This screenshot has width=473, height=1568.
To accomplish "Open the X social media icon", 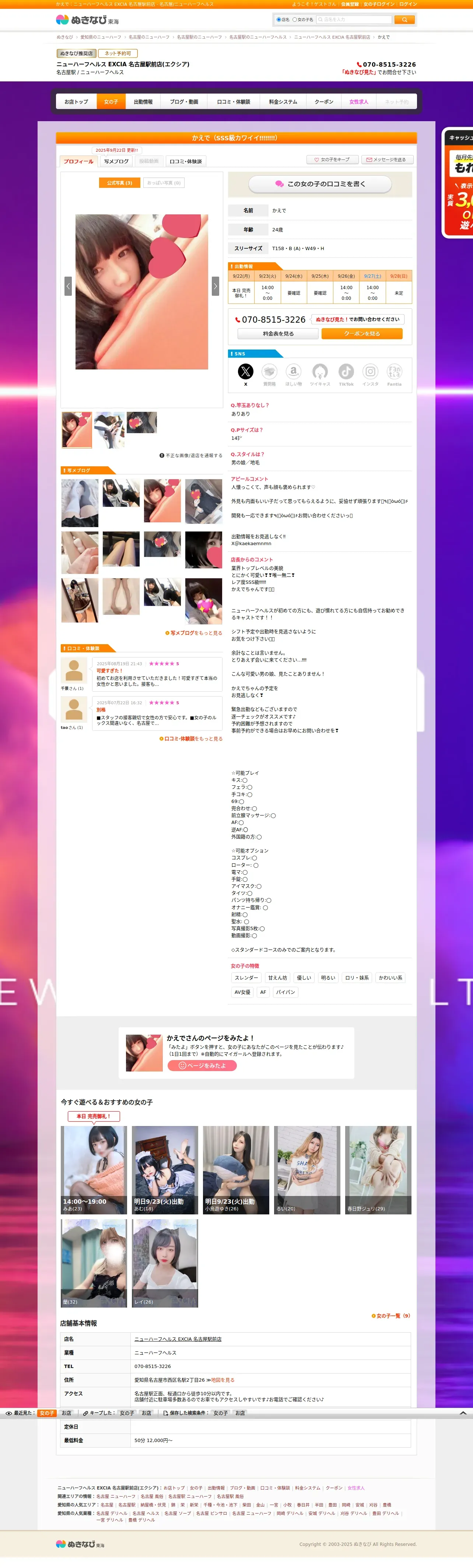I will (245, 371).
